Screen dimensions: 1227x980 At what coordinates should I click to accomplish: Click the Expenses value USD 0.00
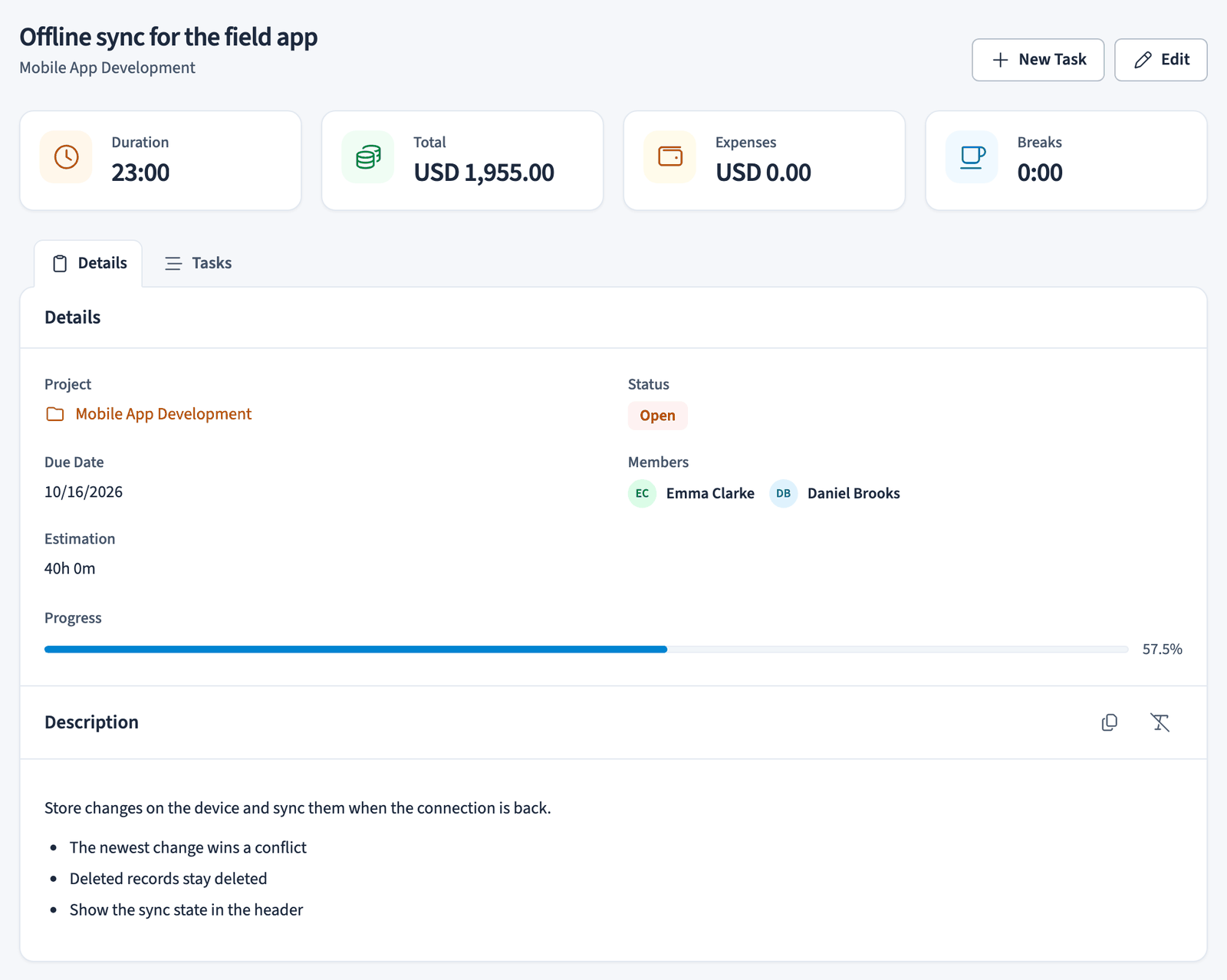763,173
